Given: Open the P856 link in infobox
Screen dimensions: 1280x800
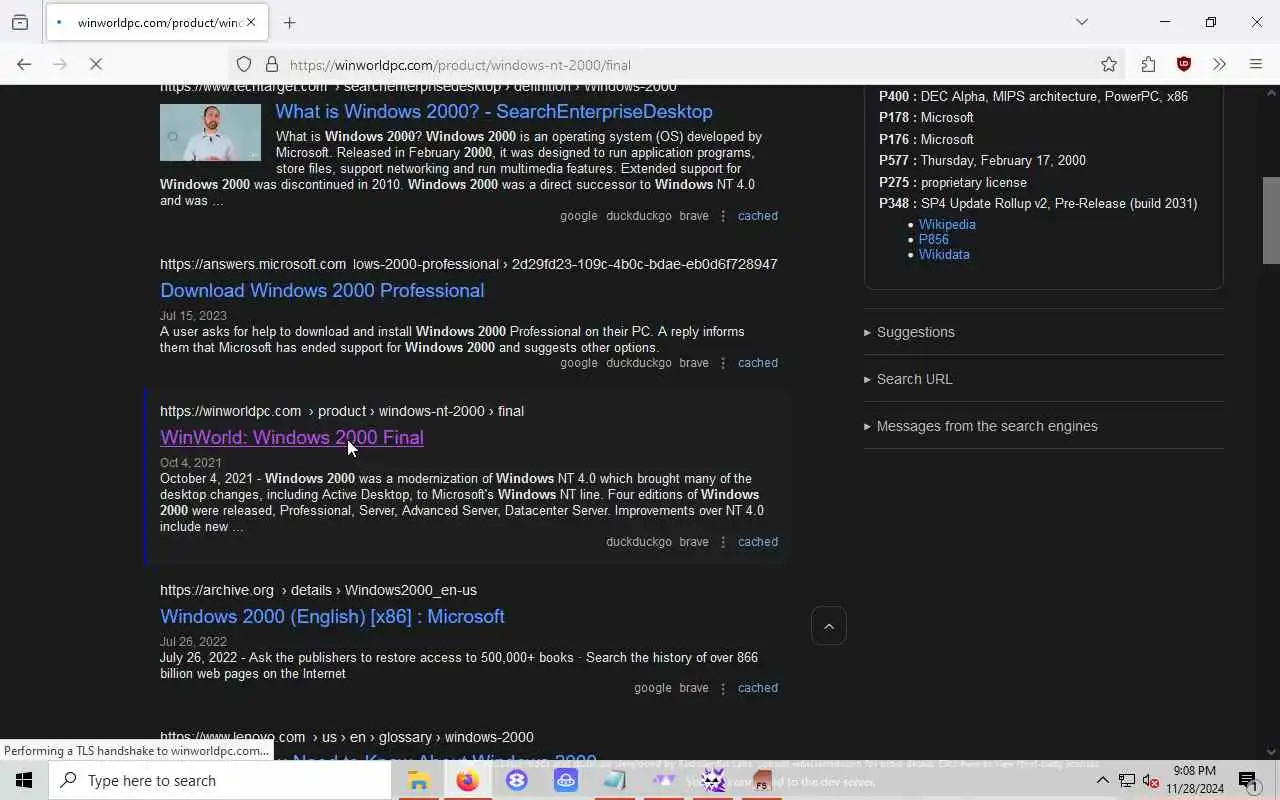Looking at the screenshot, I should (934, 240).
